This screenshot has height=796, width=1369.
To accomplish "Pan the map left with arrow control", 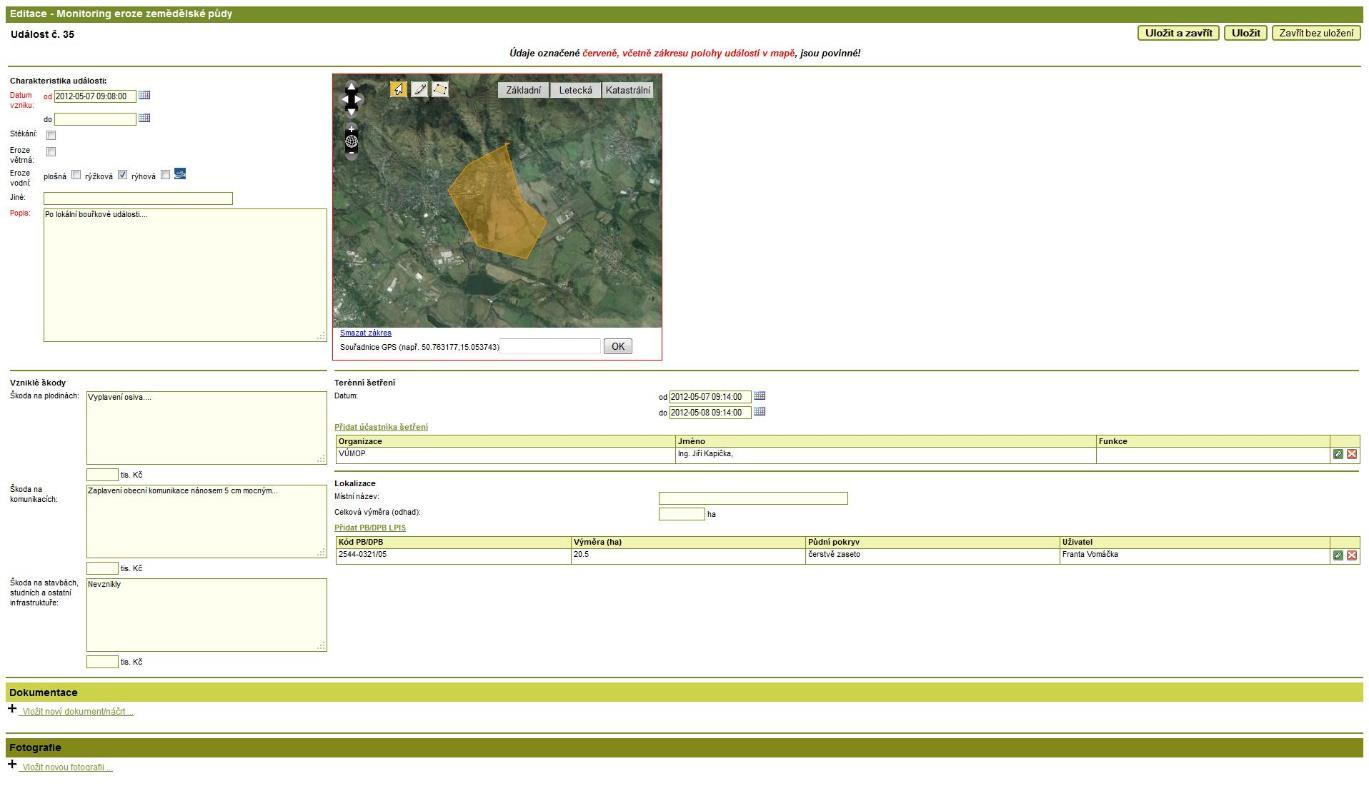I will [345, 99].
